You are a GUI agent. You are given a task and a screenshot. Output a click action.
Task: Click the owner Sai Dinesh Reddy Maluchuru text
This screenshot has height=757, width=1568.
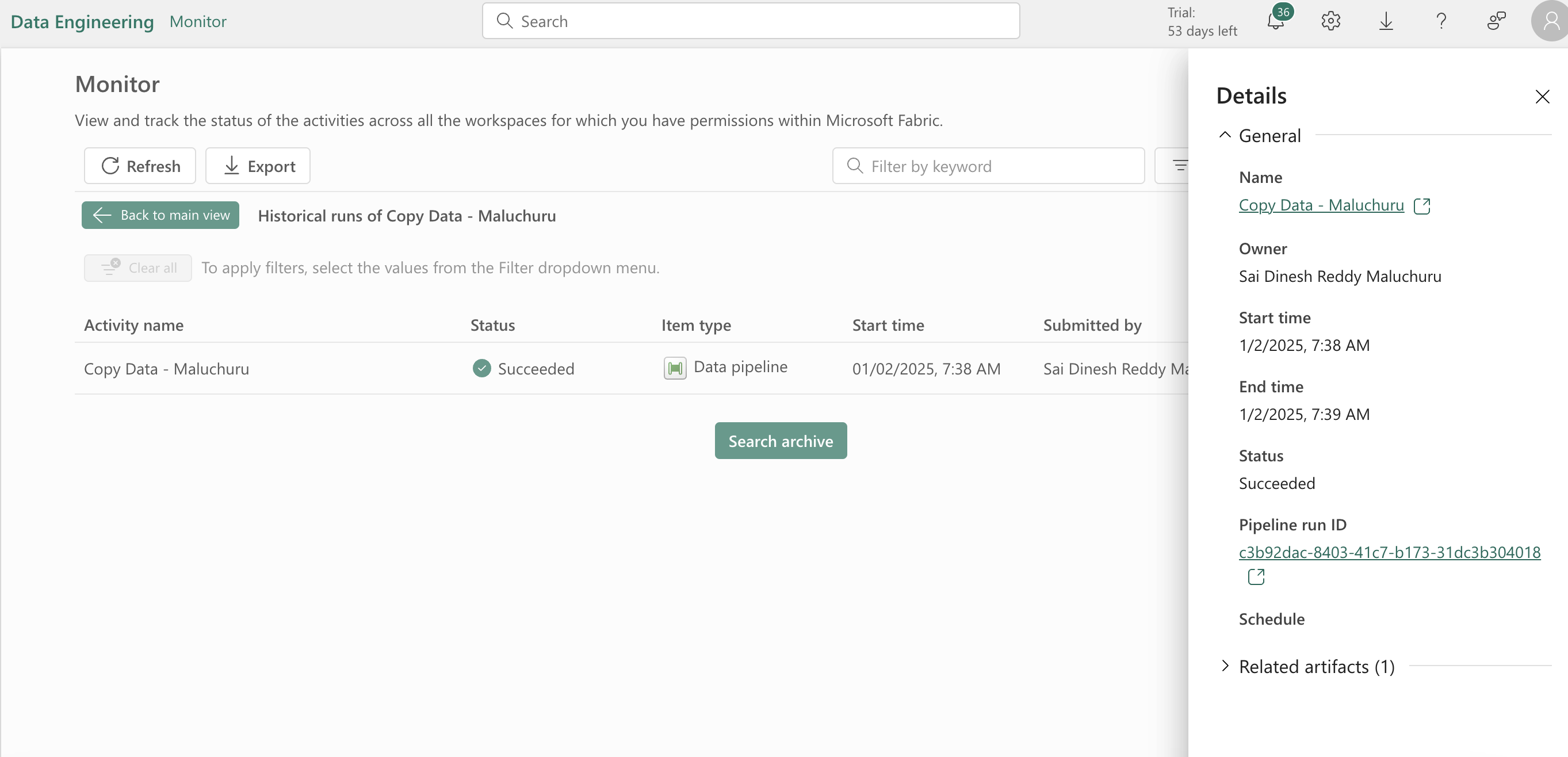coord(1340,276)
